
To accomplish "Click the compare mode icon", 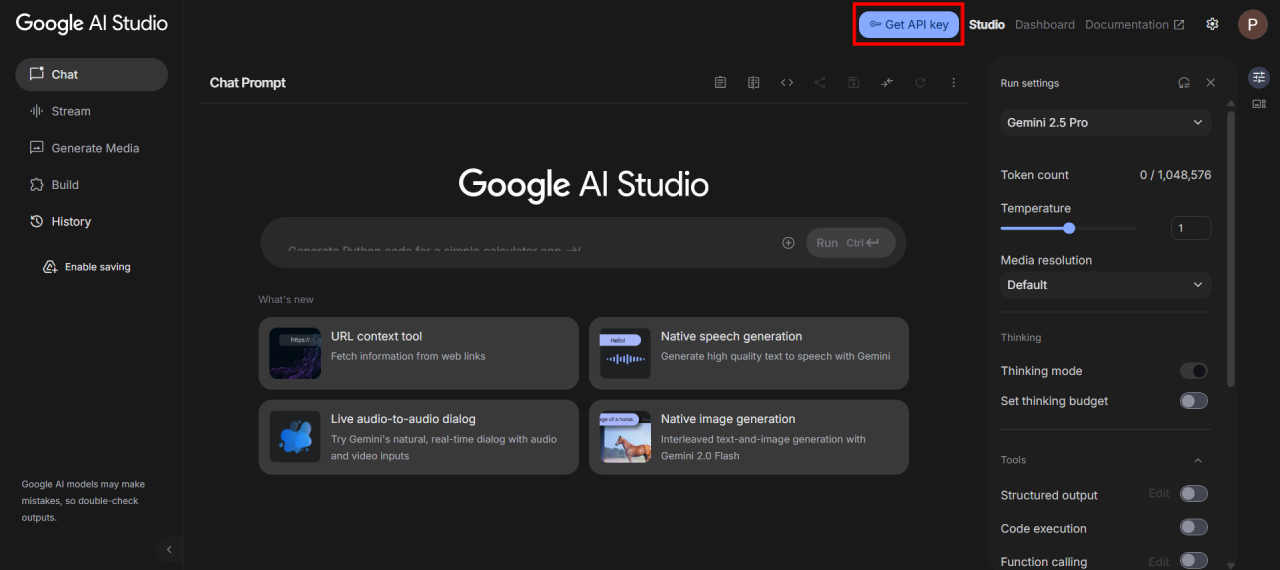I will 754,83.
